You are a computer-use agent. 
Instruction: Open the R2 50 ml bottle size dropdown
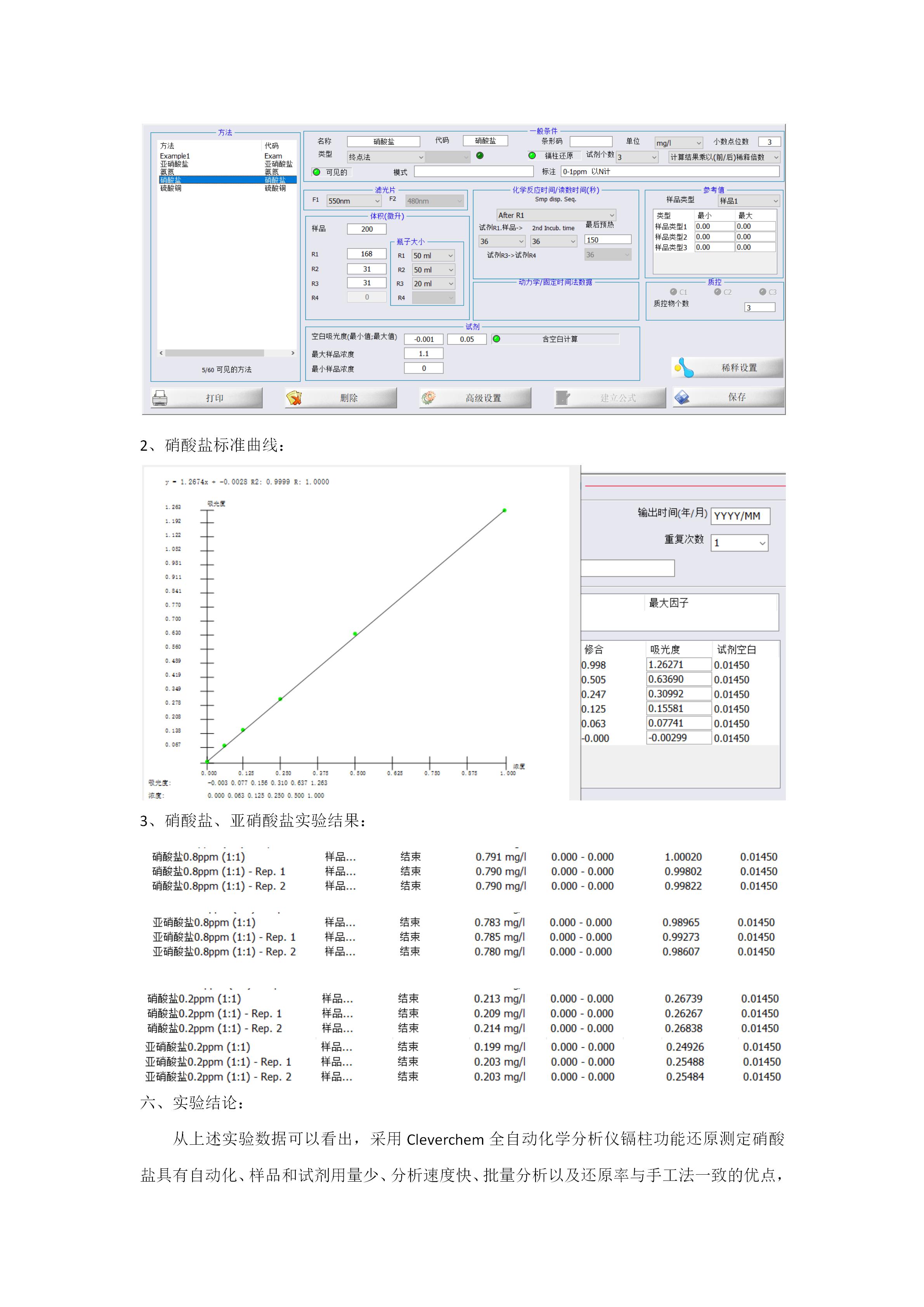point(433,270)
